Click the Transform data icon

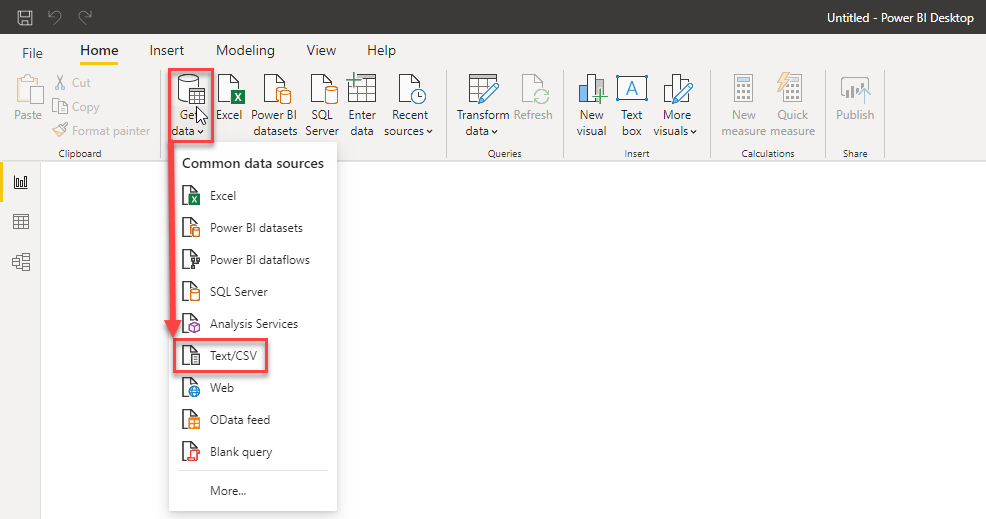tap(483, 89)
